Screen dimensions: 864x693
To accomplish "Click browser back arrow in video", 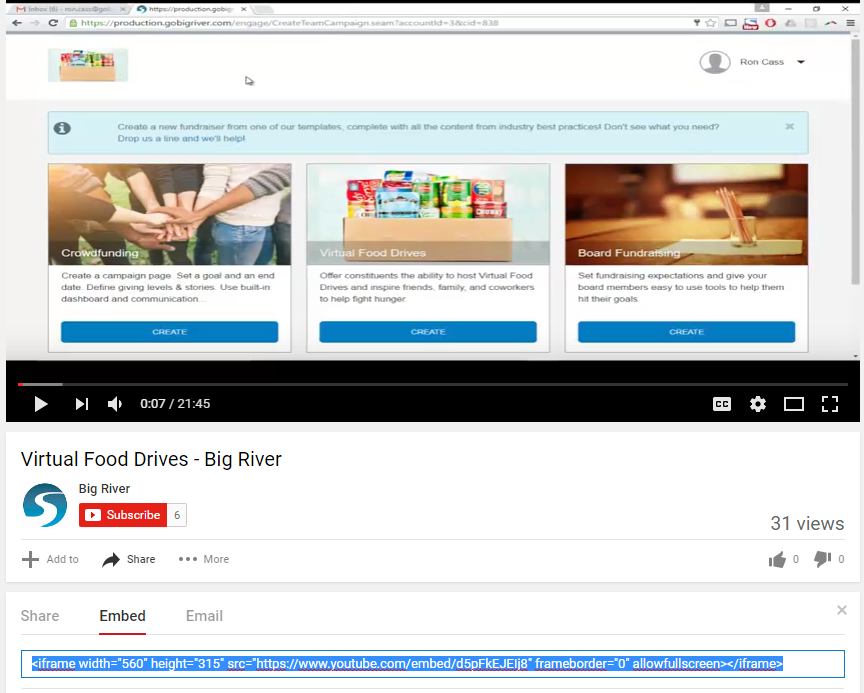I will point(17,23).
